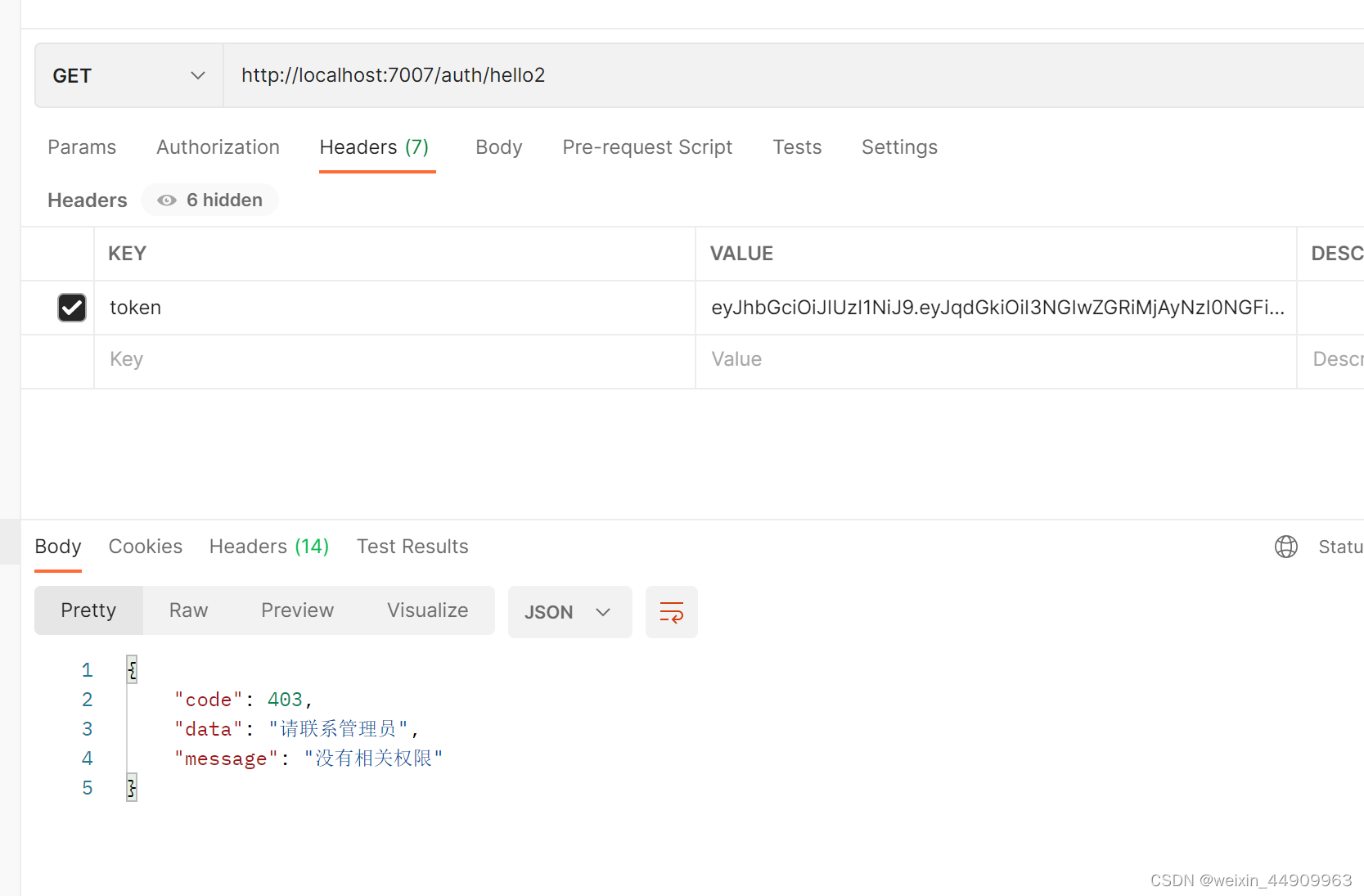
Task: Switch response view to Raw
Action: [189, 610]
